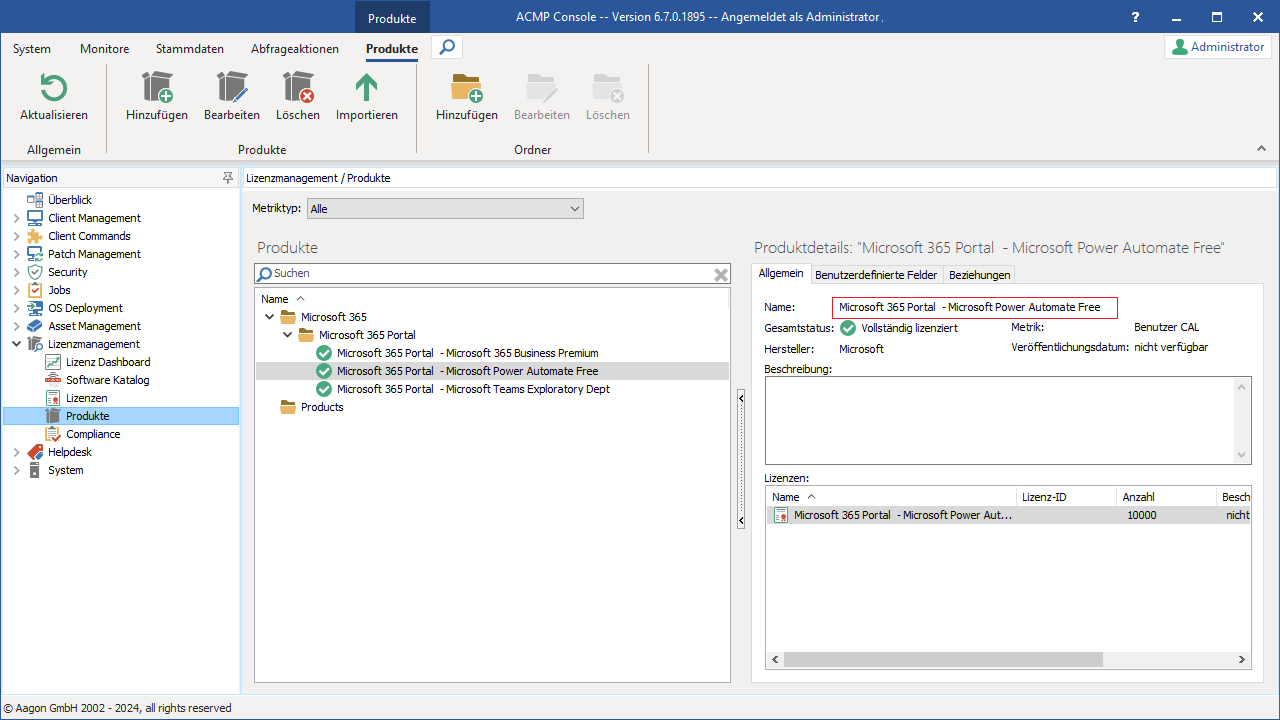Click the Importieren green arrow icon
Viewport: 1280px width, 720px height.
pos(366,89)
